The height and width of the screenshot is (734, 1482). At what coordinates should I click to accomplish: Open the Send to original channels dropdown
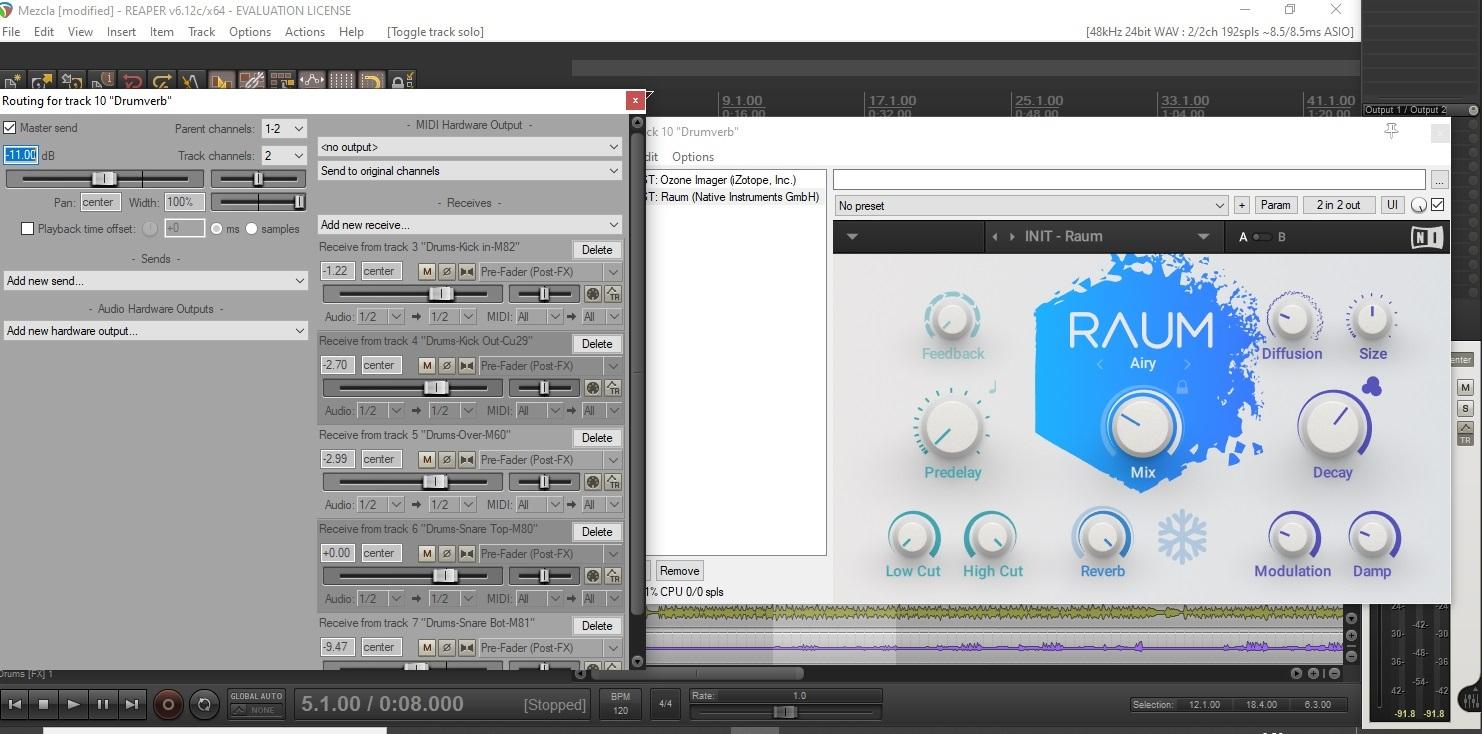coord(470,171)
